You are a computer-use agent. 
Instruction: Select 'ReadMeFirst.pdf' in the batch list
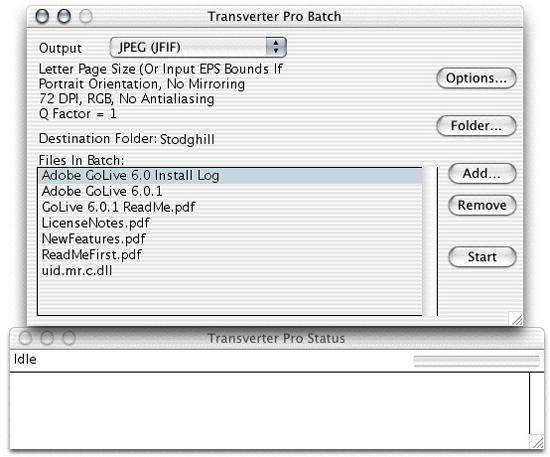click(x=230, y=255)
